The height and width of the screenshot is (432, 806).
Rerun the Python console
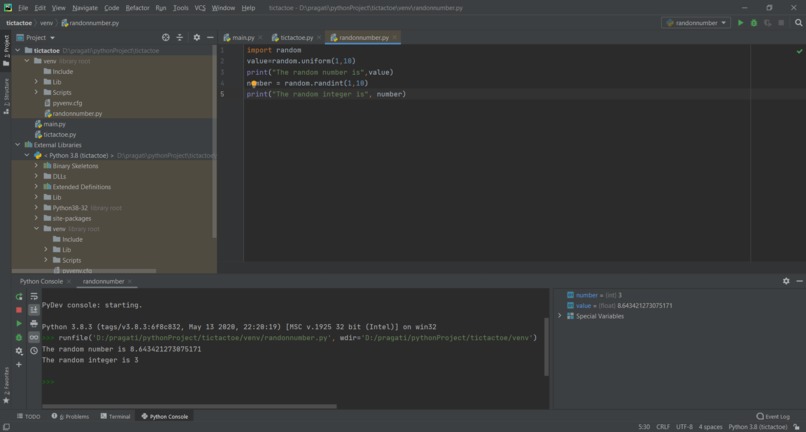tap(19, 297)
